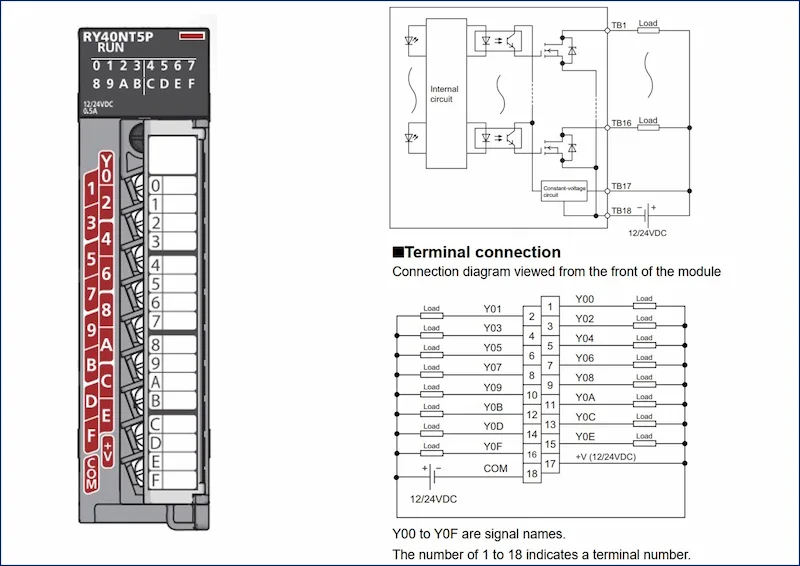Click the Y00 signal name
The image size is (800, 566).
point(585,299)
